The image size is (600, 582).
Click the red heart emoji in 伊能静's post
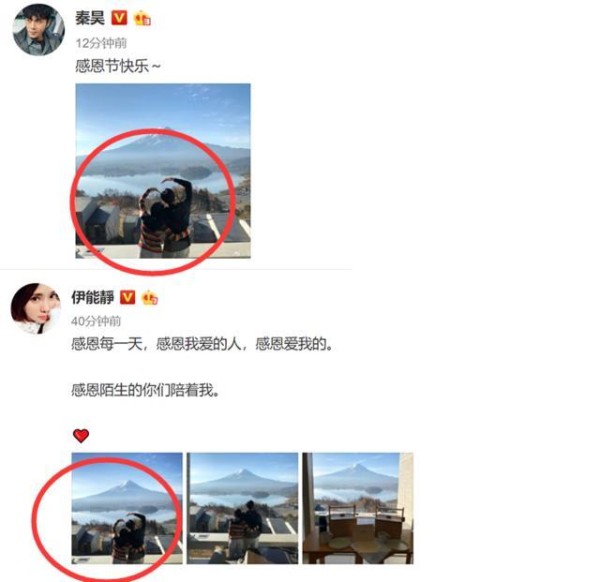click(81, 435)
